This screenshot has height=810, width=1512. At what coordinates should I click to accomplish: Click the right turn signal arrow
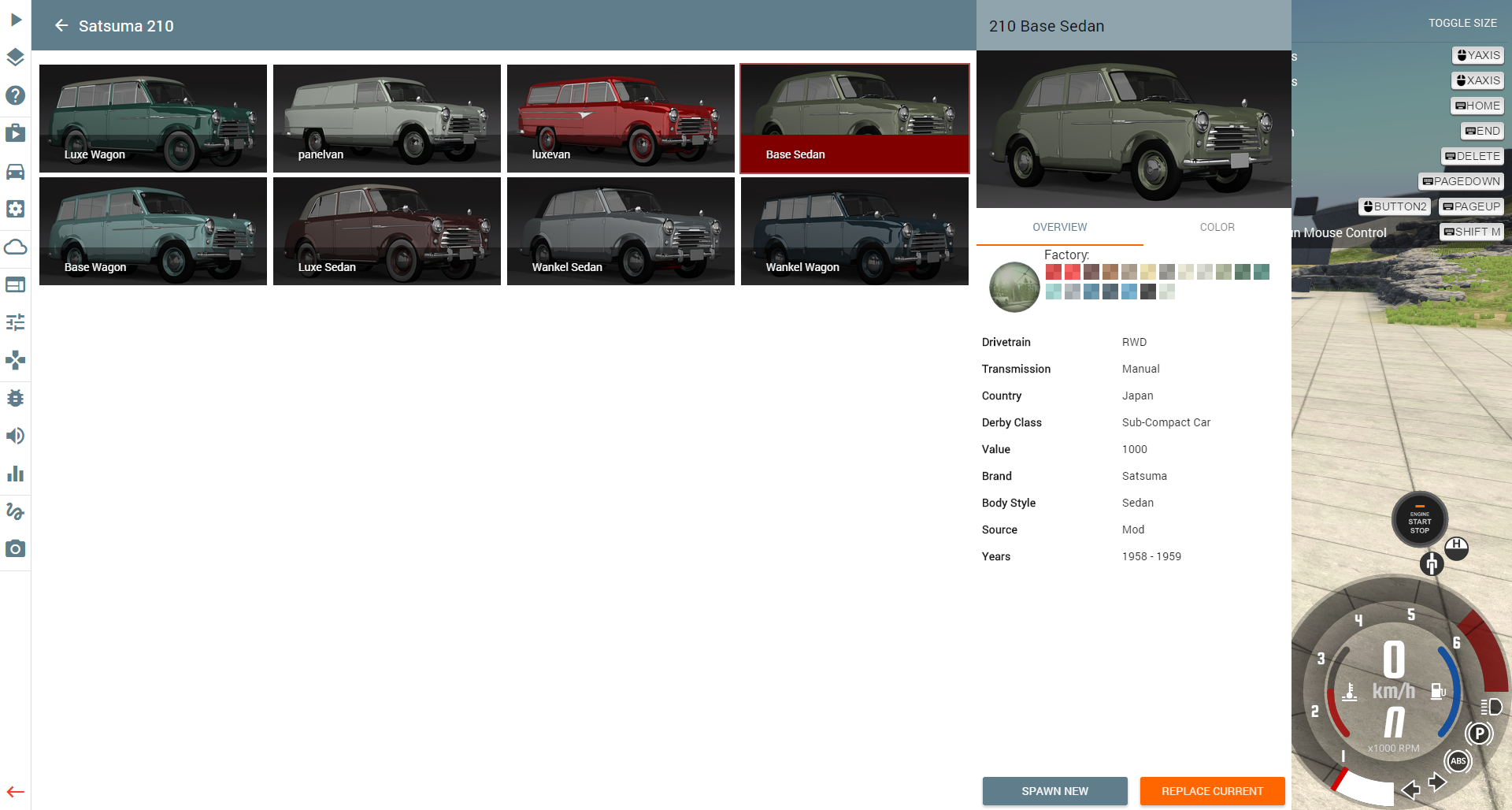pos(1437,782)
